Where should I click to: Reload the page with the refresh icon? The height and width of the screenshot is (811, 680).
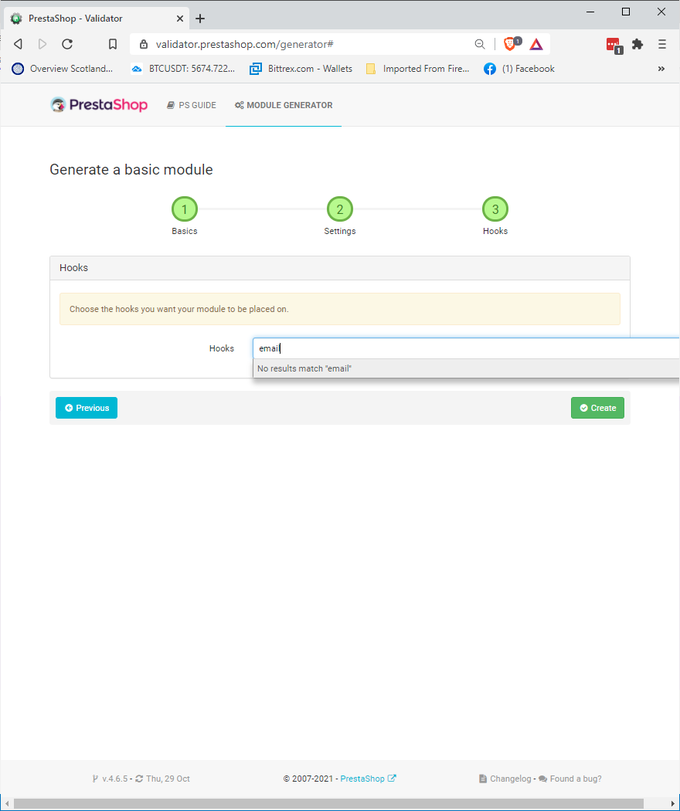67,44
